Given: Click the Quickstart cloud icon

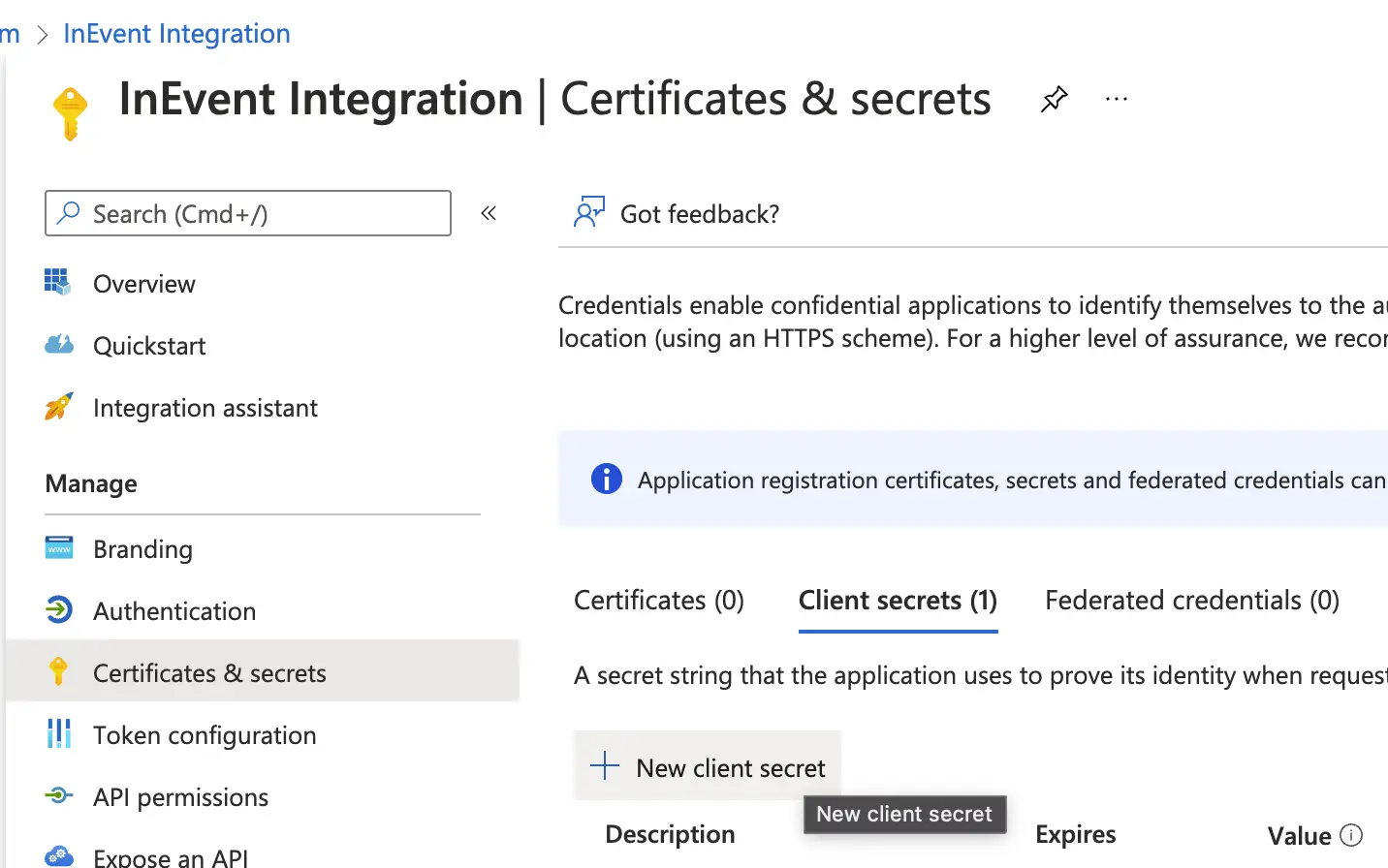Looking at the screenshot, I should [59, 344].
